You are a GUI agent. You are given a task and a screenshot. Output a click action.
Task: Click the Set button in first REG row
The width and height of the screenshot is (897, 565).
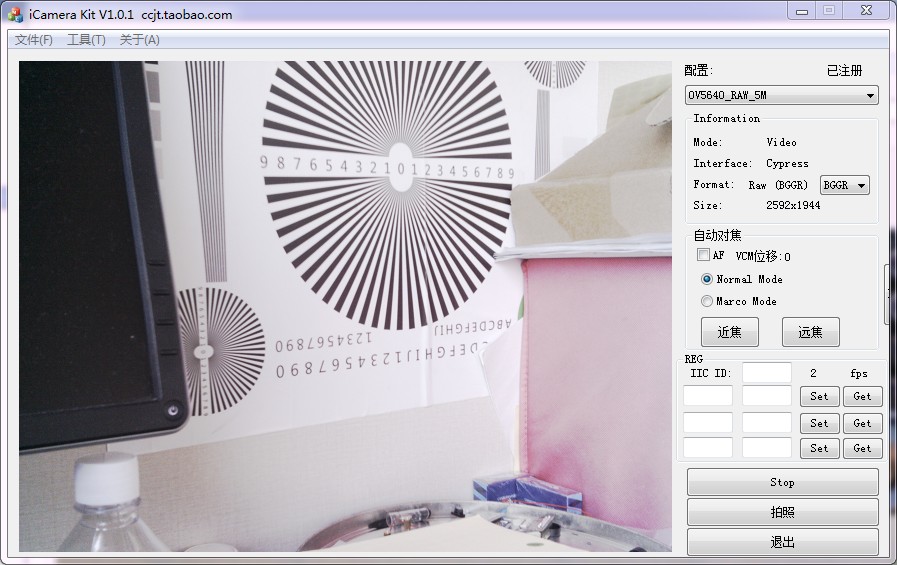click(819, 397)
